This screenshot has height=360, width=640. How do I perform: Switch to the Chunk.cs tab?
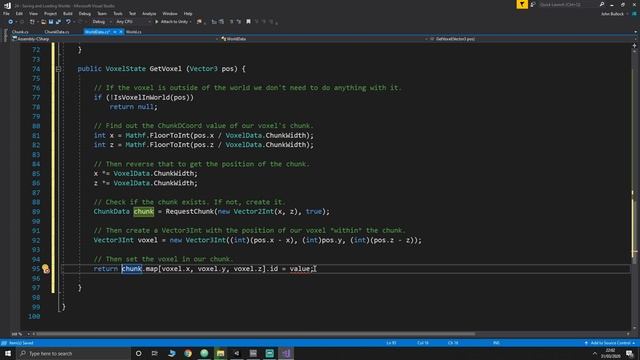coord(20,32)
